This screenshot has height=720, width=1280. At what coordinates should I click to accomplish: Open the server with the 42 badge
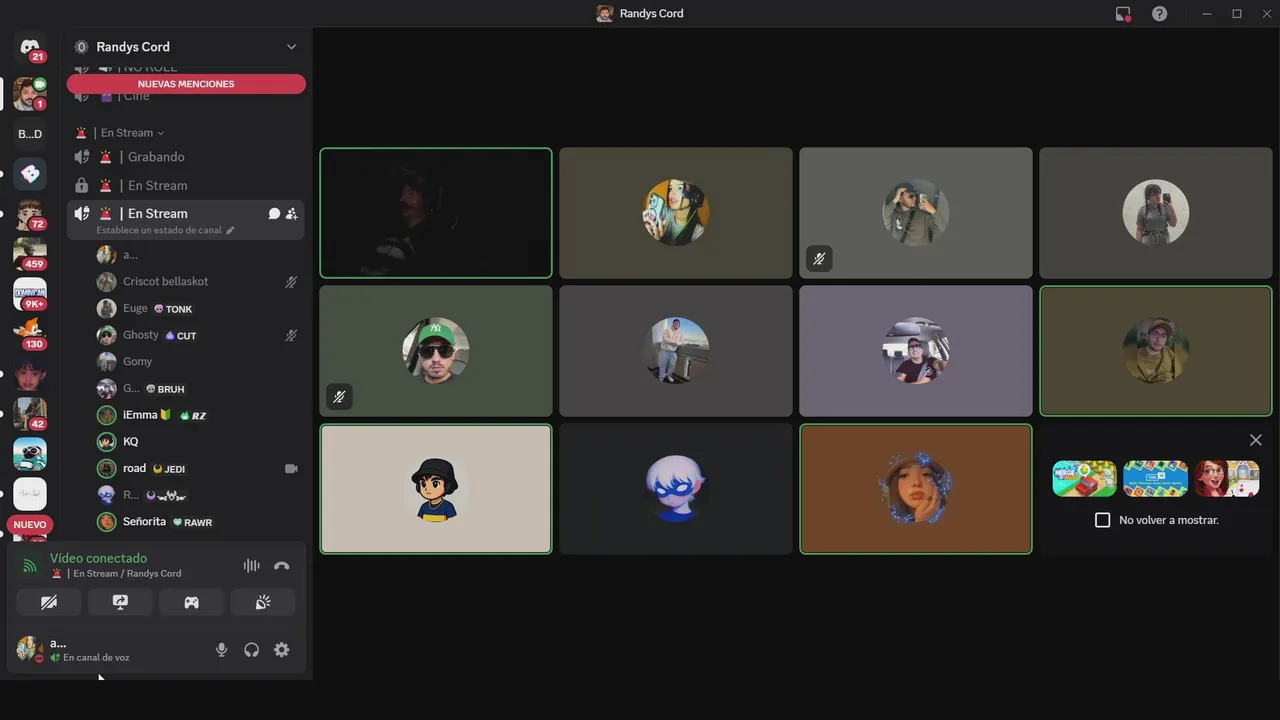point(30,414)
